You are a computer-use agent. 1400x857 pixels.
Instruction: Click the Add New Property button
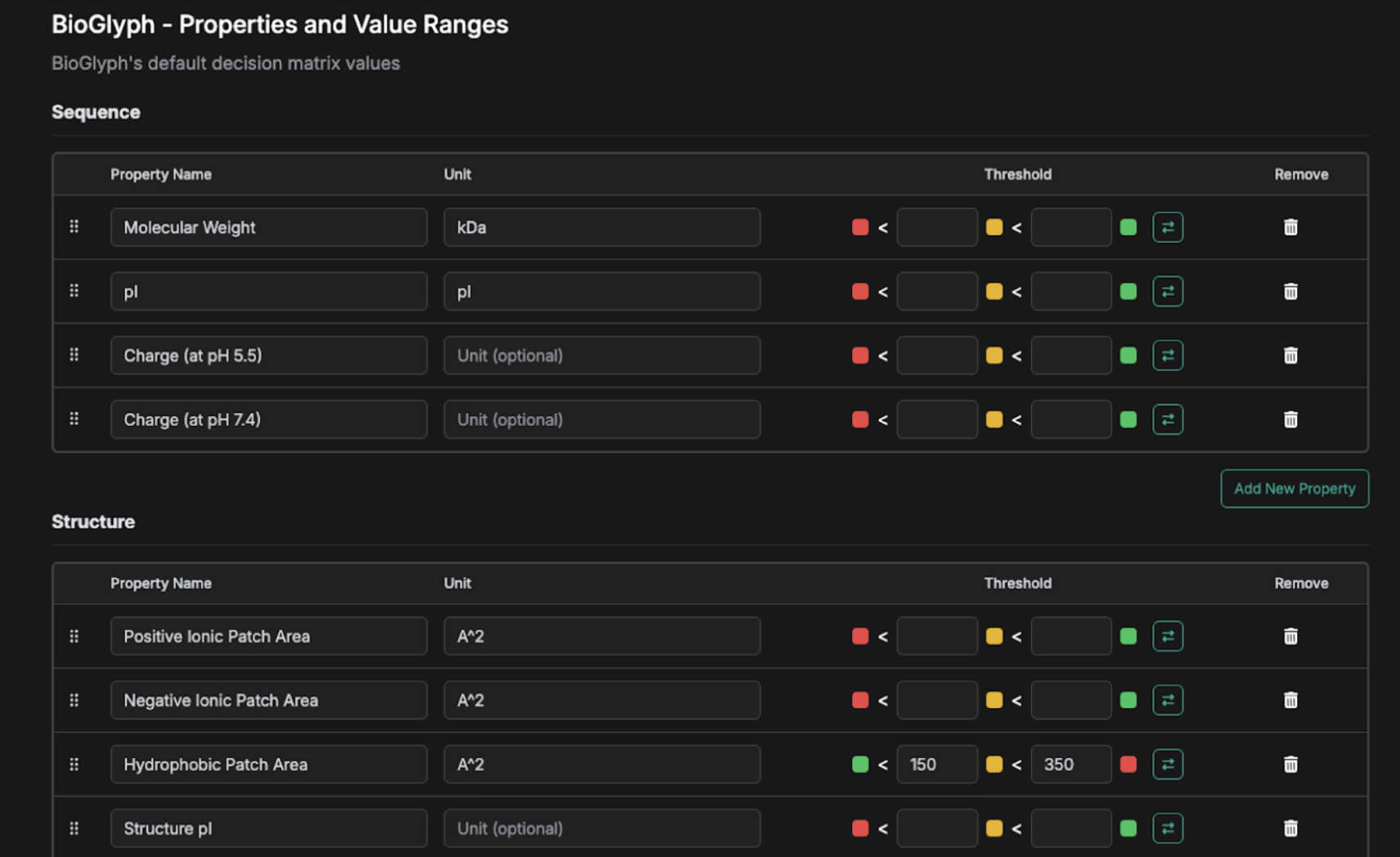click(1294, 488)
